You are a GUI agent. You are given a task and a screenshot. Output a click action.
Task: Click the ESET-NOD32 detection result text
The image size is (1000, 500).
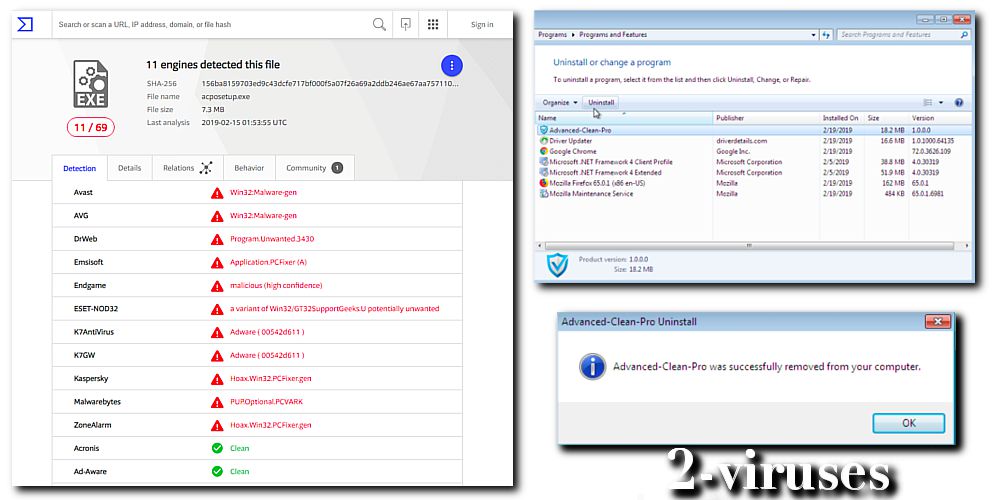[x=335, y=309]
